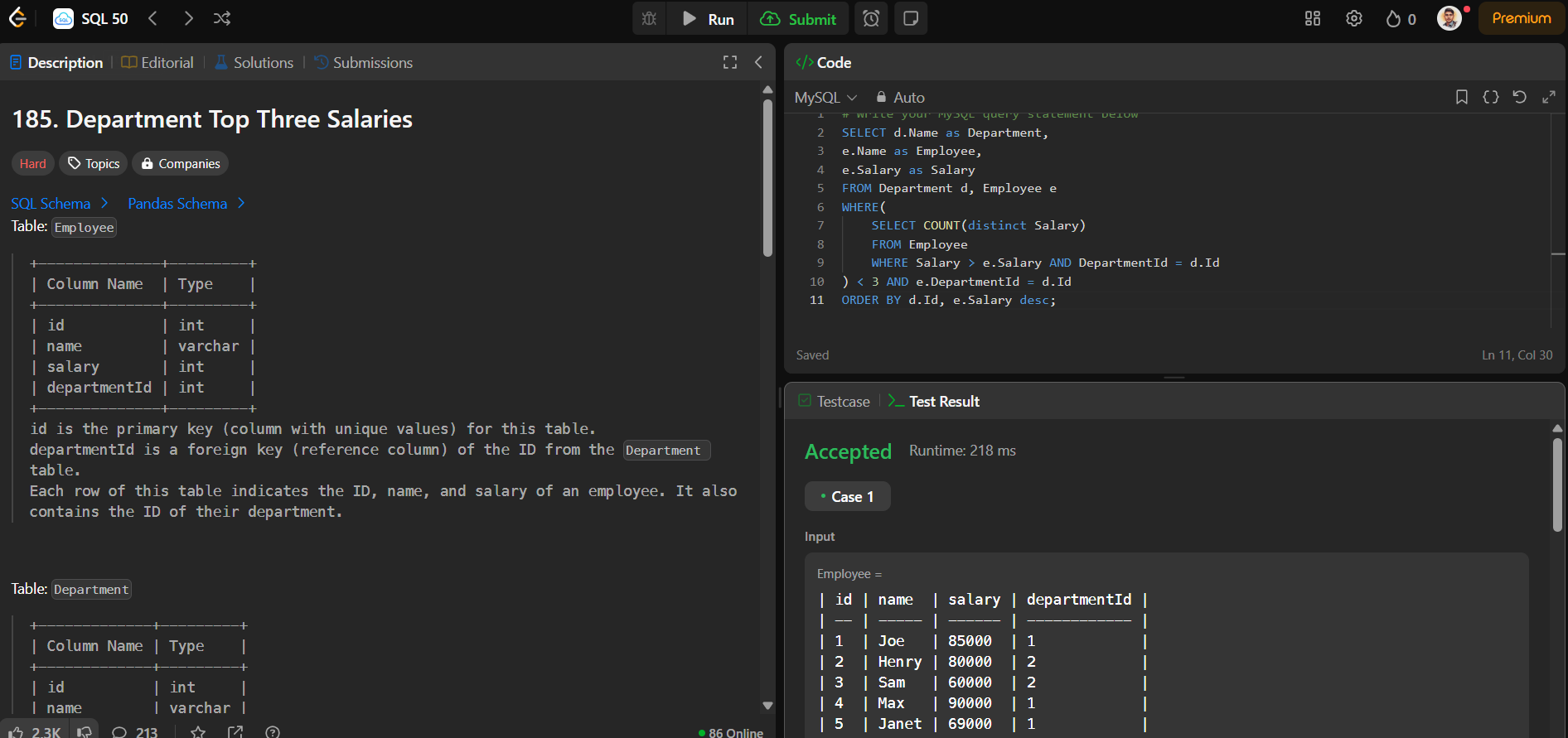Toggle the Auto lock setting
The image size is (1568, 738).
(x=900, y=97)
